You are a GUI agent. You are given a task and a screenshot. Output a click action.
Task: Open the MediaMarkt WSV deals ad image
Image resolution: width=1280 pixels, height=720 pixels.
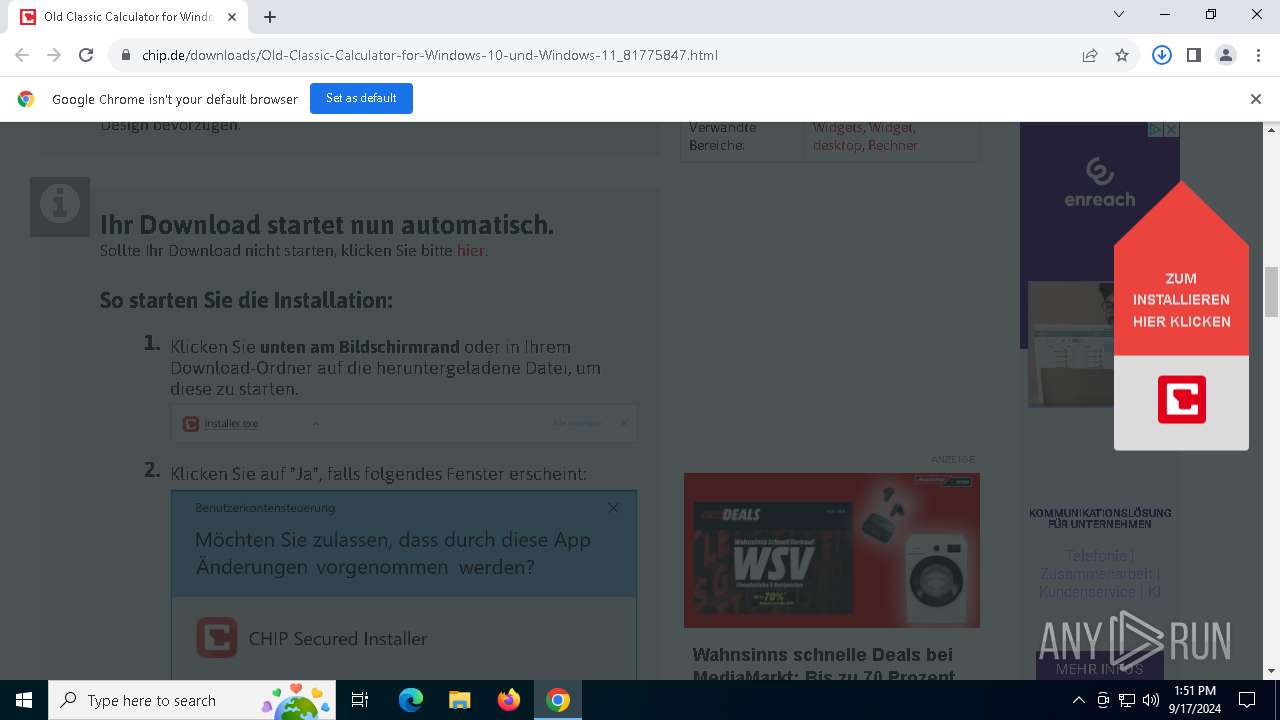(x=832, y=550)
